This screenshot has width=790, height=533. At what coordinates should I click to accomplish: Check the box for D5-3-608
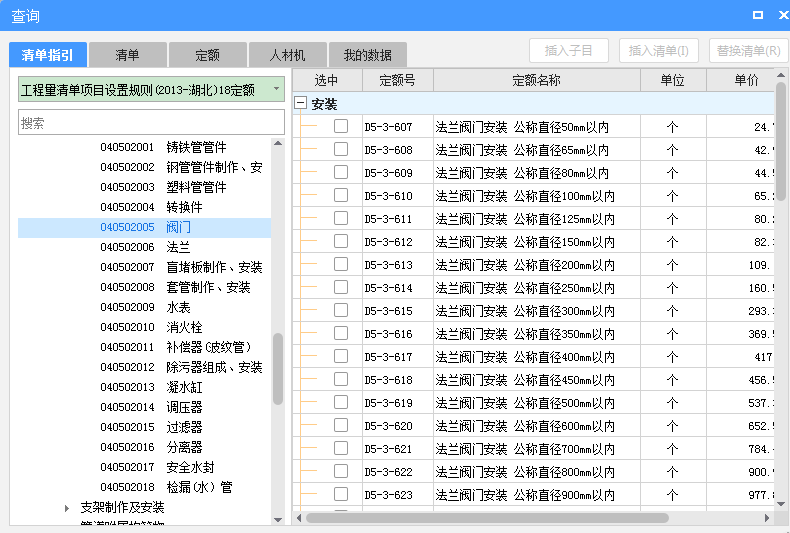(x=341, y=149)
